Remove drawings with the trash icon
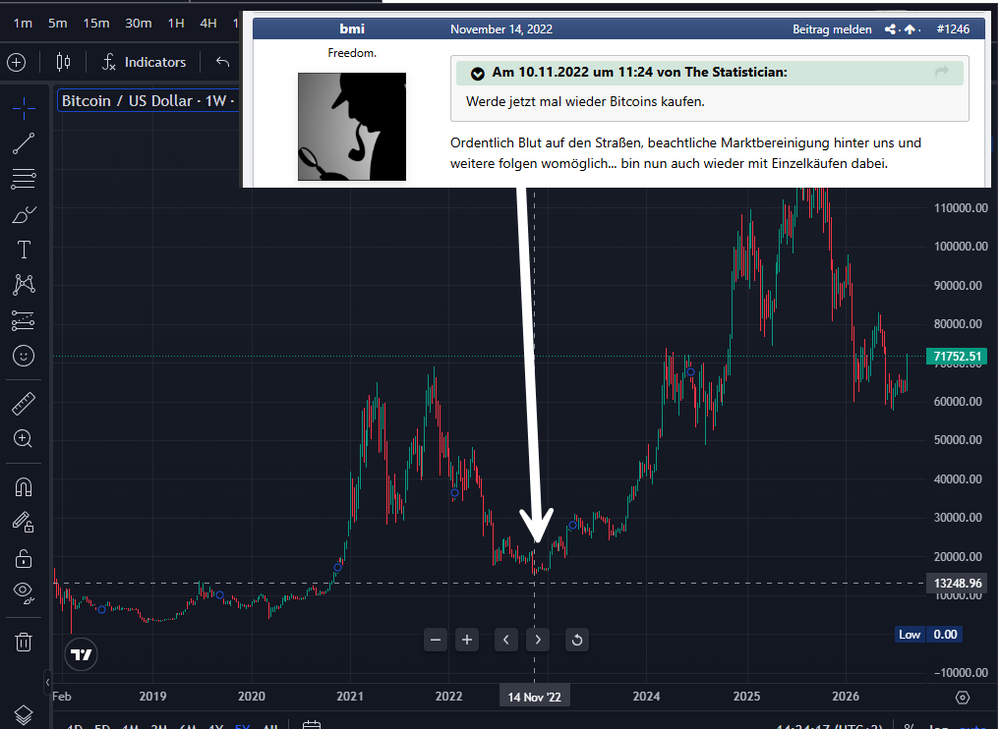 (24, 642)
